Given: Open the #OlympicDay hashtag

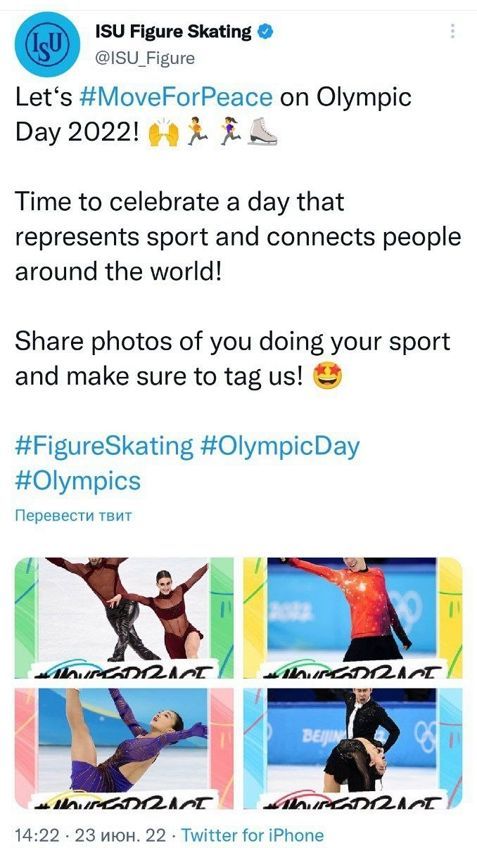Looking at the screenshot, I should (x=279, y=447).
